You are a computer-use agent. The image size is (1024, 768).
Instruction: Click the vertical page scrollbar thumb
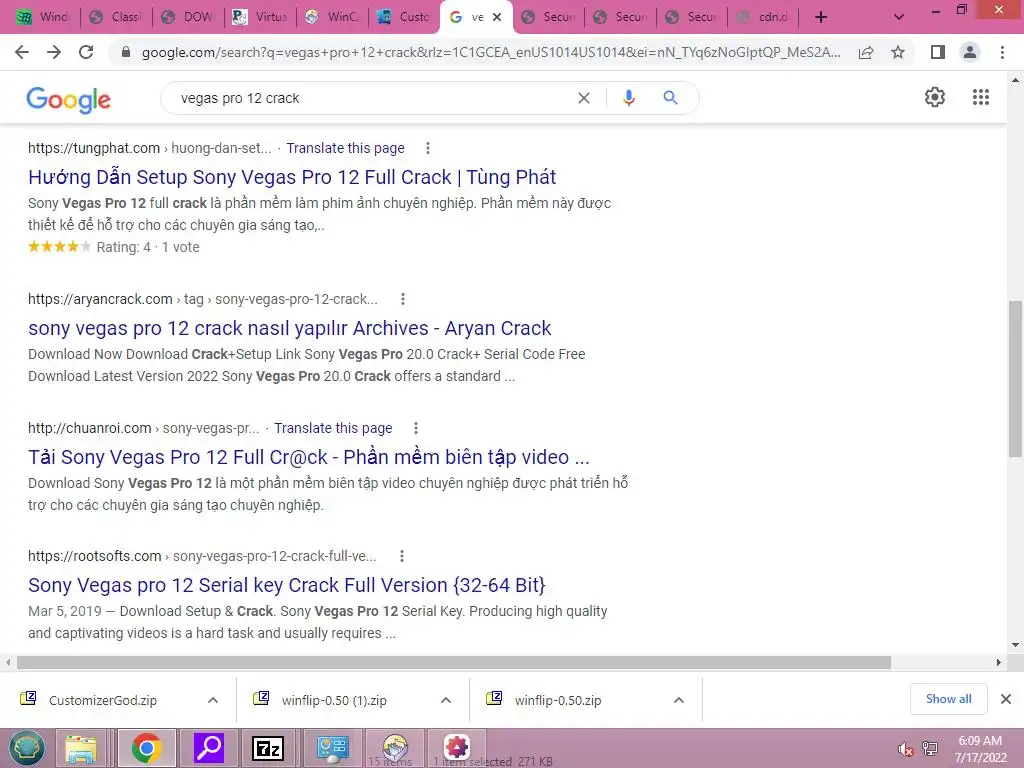(x=1015, y=379)
